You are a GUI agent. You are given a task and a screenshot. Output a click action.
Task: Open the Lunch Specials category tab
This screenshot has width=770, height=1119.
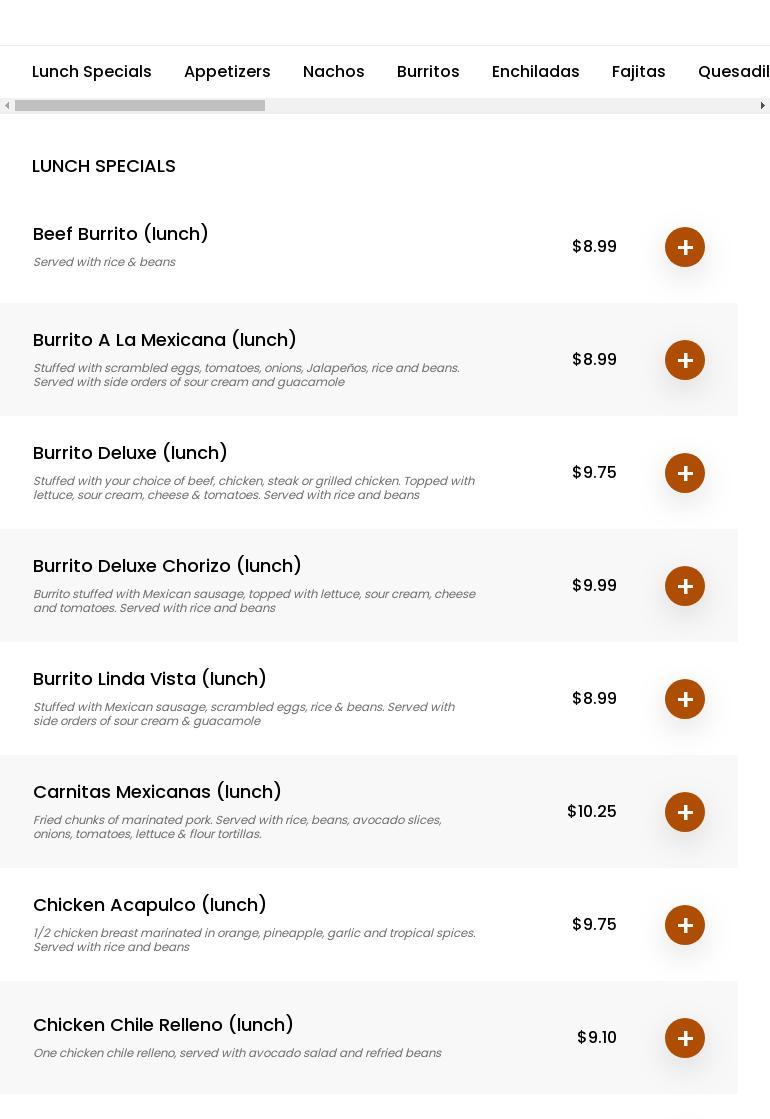pyautogui.click(x=92, y=72)
